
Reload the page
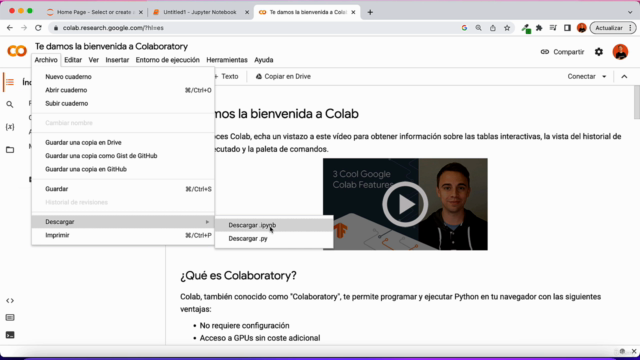point(38,28)
